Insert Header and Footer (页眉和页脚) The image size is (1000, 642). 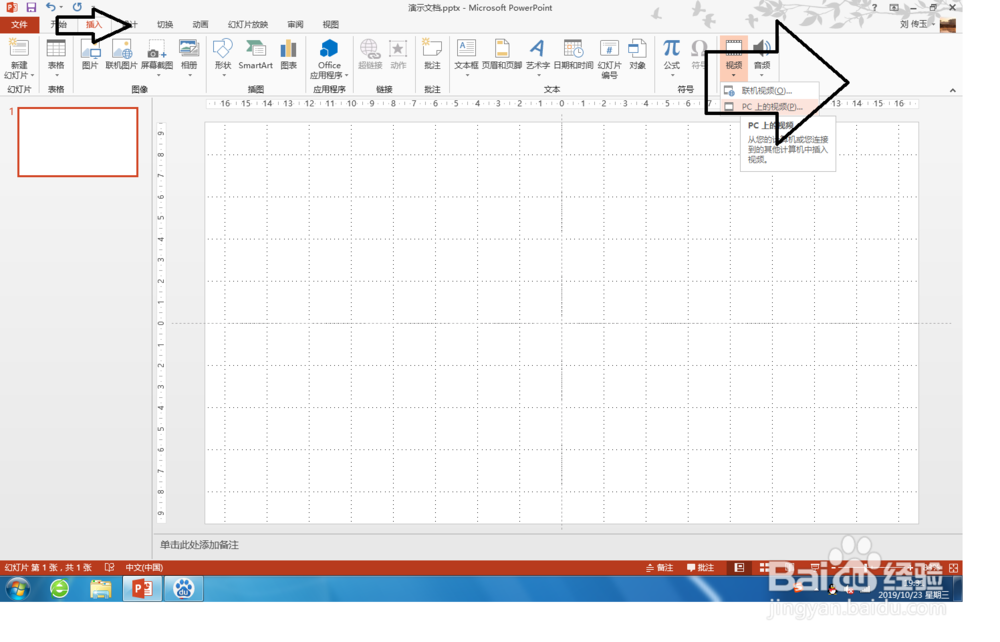(502, 55)
